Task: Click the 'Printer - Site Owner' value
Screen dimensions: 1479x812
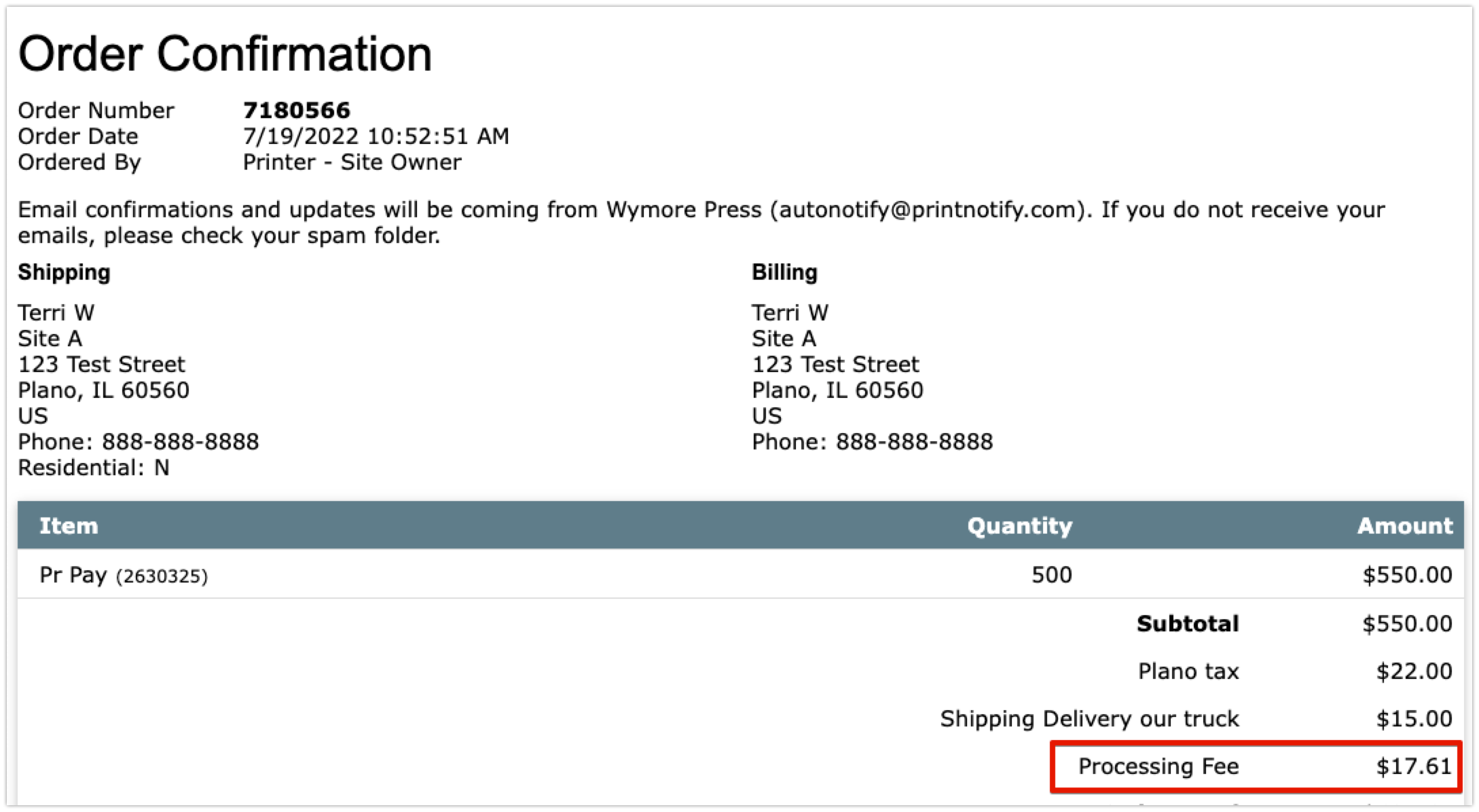Action: [x=352, y=162]
